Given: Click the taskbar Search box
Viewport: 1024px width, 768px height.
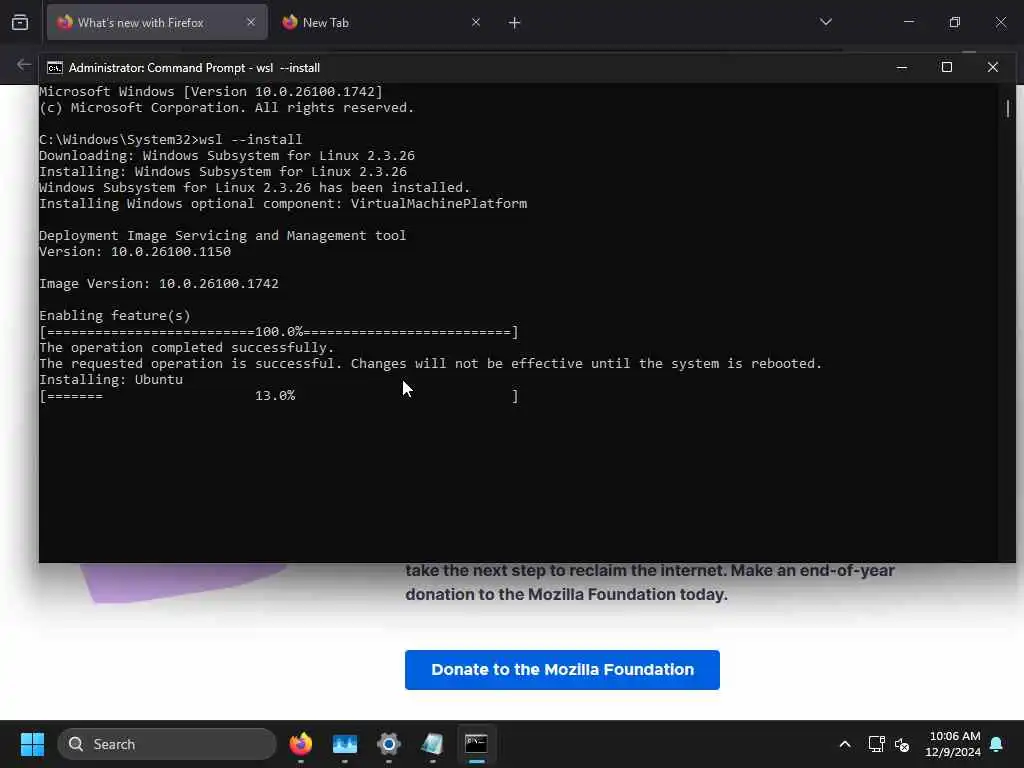Looking at the screenshot, I should (167, 744).
